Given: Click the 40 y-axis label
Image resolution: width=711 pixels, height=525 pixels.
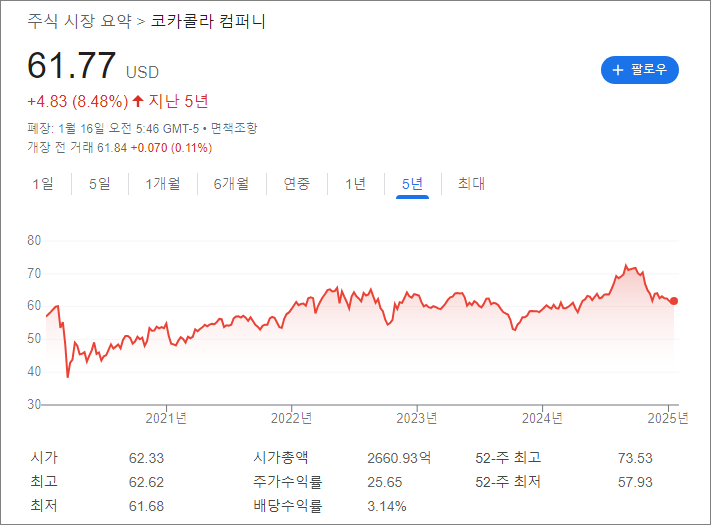Looking at the screenshot, I should tap(34, 372).
